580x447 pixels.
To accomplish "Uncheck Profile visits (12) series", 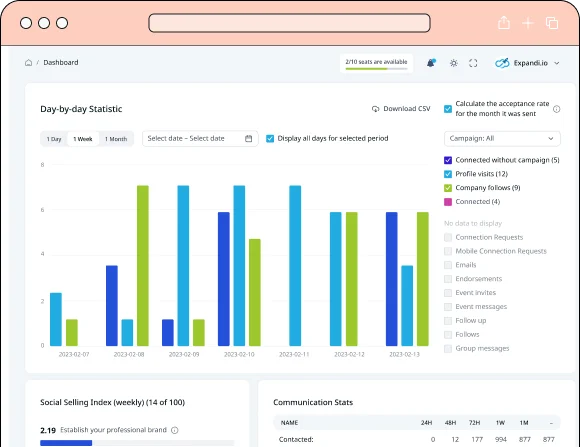I will pos(448,174).
